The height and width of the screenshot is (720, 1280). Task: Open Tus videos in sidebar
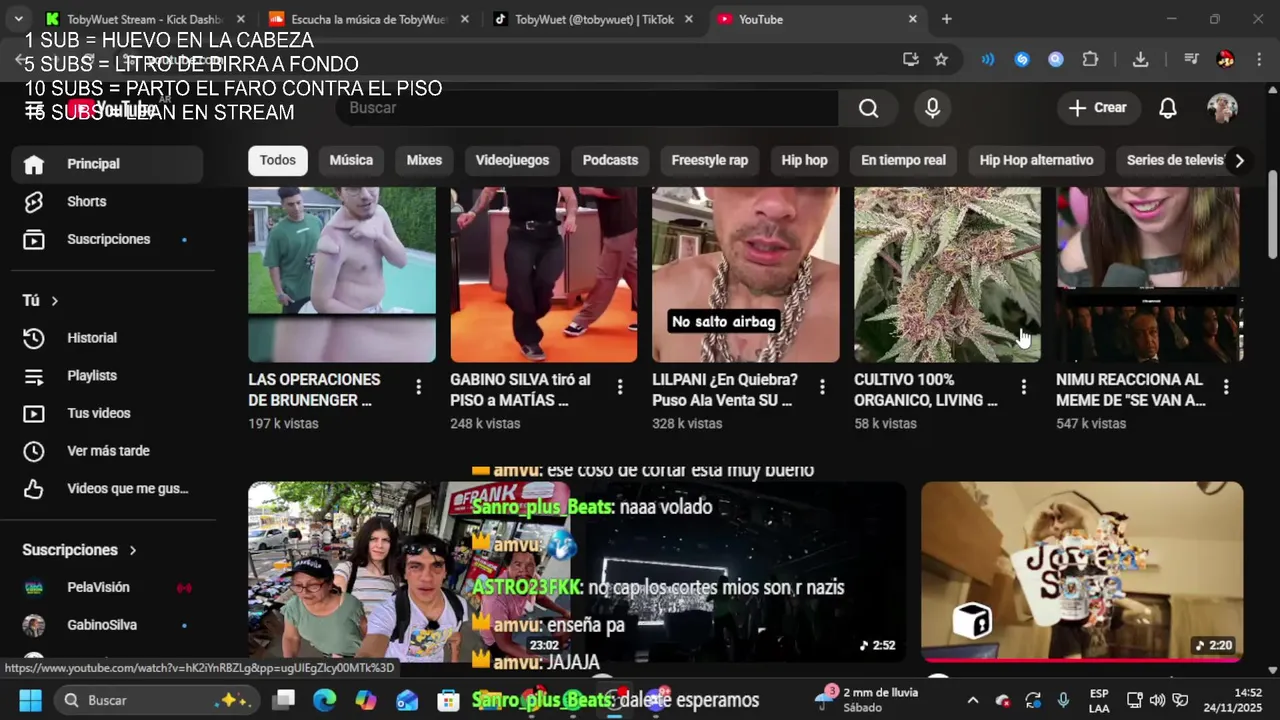pyautogui.click(x=107, y=413)
